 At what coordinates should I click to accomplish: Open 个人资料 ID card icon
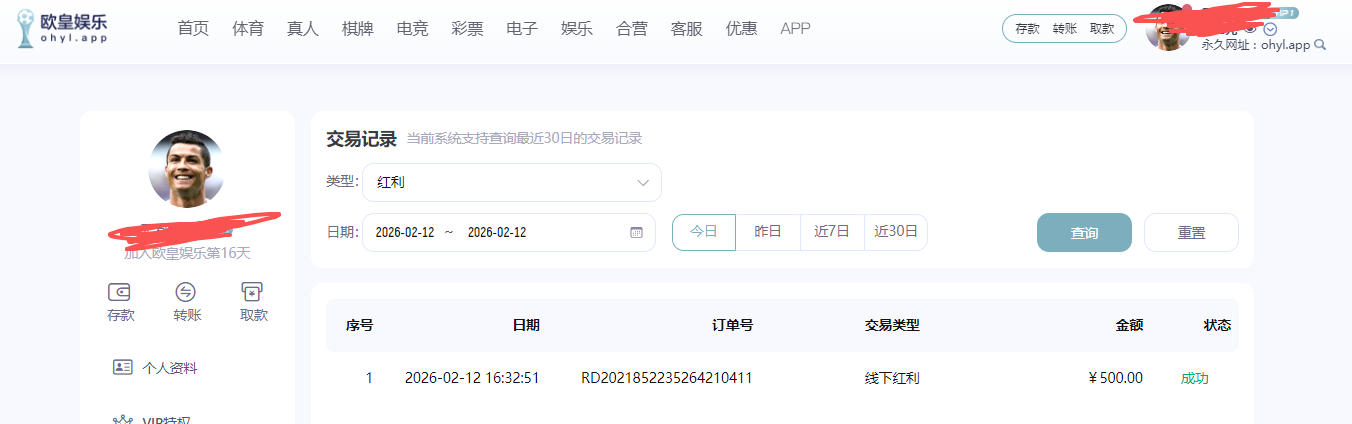(x=123, y=367)
